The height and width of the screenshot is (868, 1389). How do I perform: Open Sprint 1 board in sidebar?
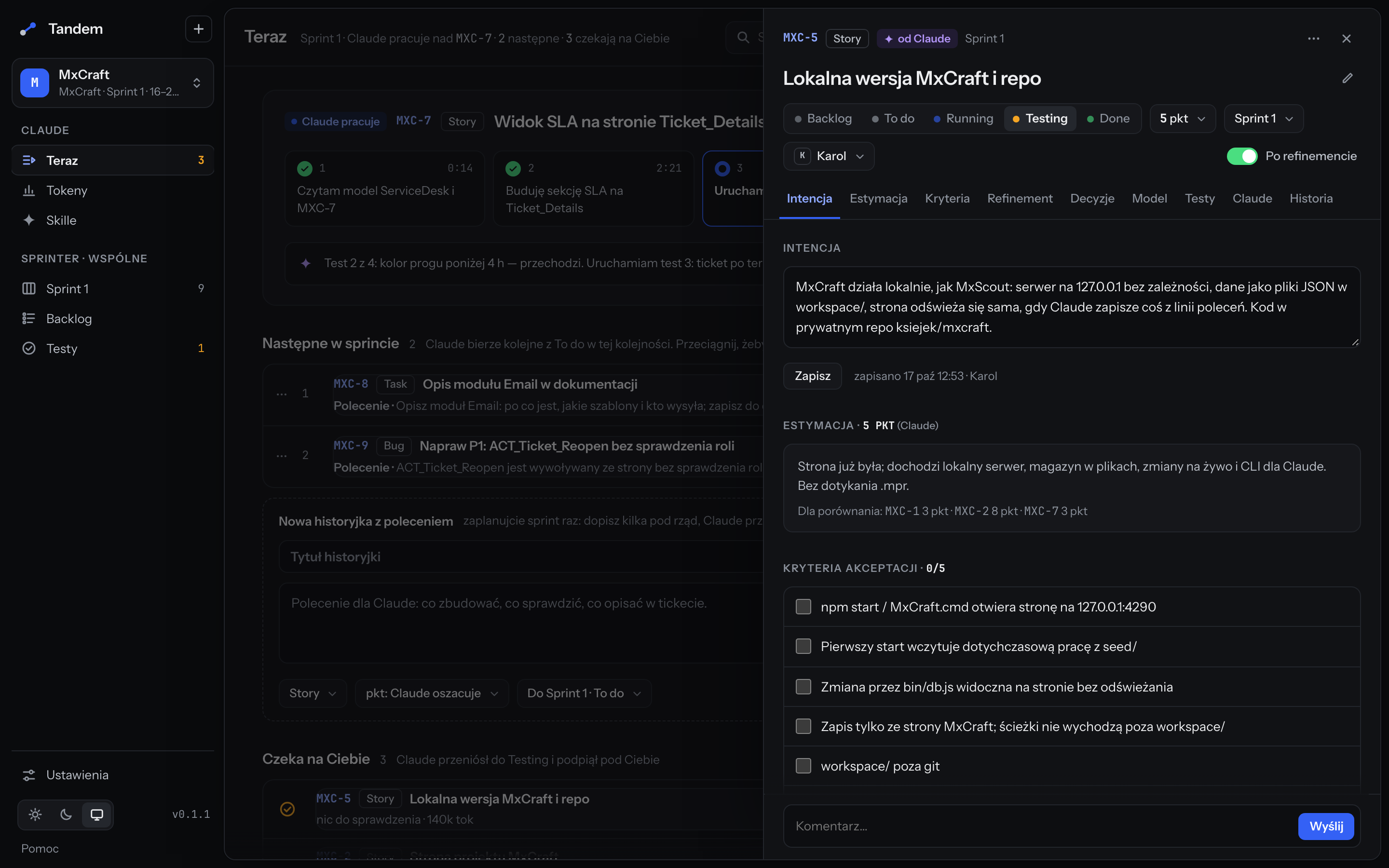click(x=112, y=288)
